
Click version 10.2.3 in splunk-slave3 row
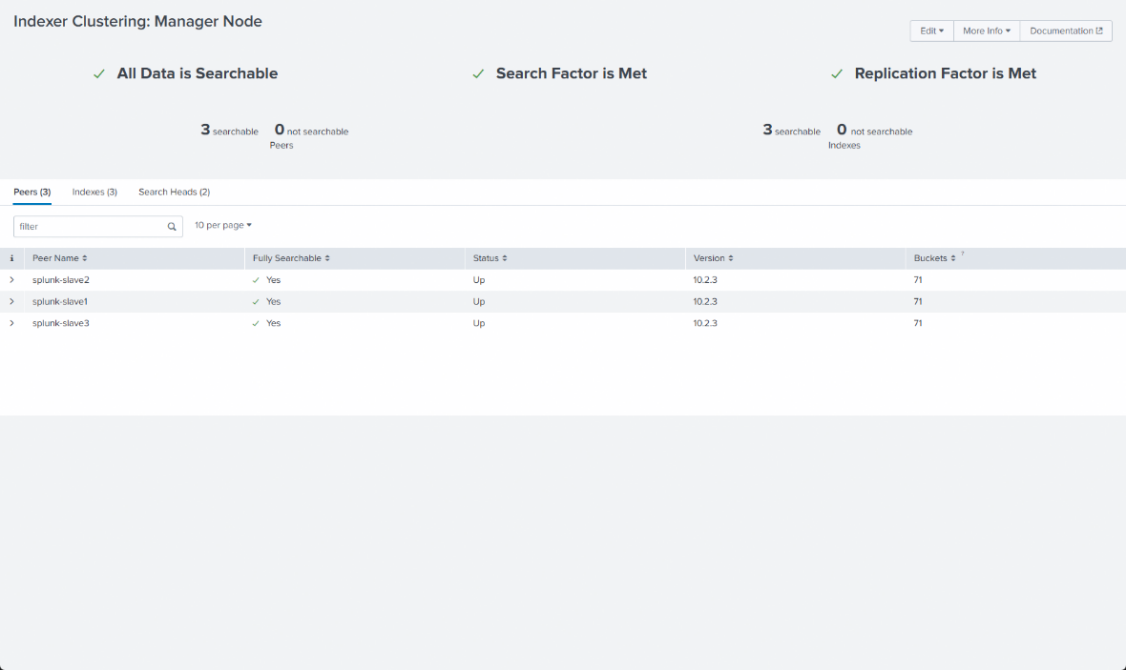tap(705, 323)
